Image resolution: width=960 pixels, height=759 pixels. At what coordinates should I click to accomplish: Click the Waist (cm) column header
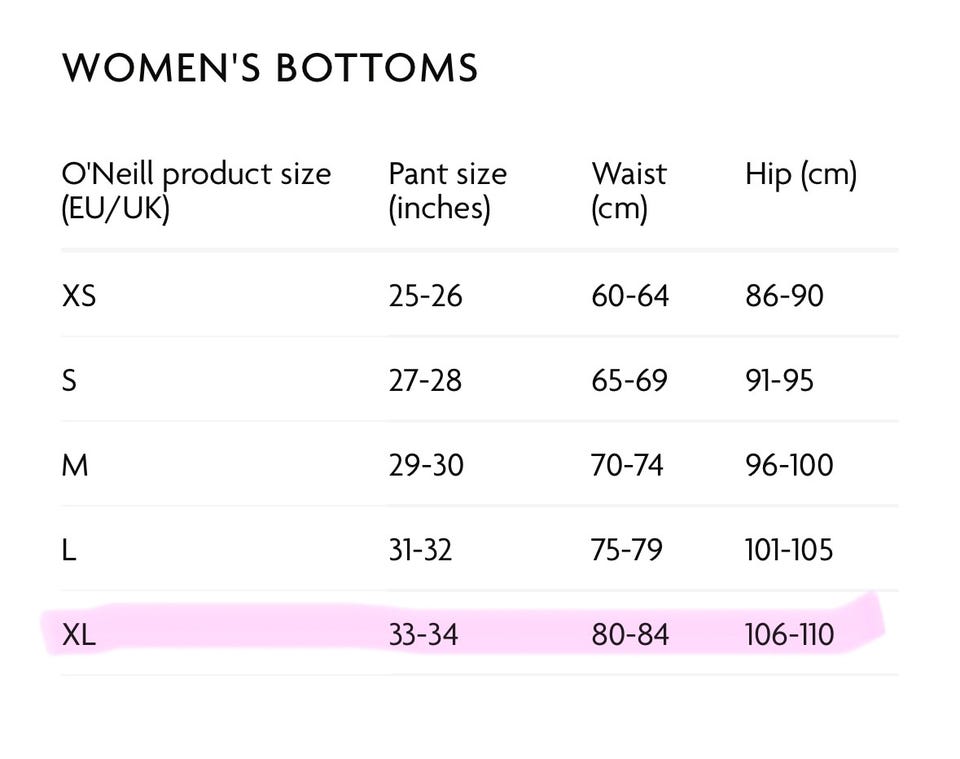[628, 191]
